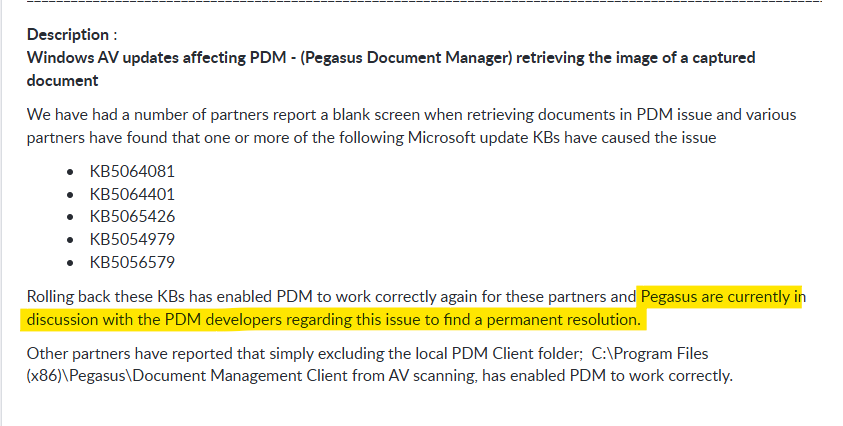Viewport: 843px width, 426px height.
Task: Click the word Rolling in the rollback paragraph
Action: [x=50, y=297]
